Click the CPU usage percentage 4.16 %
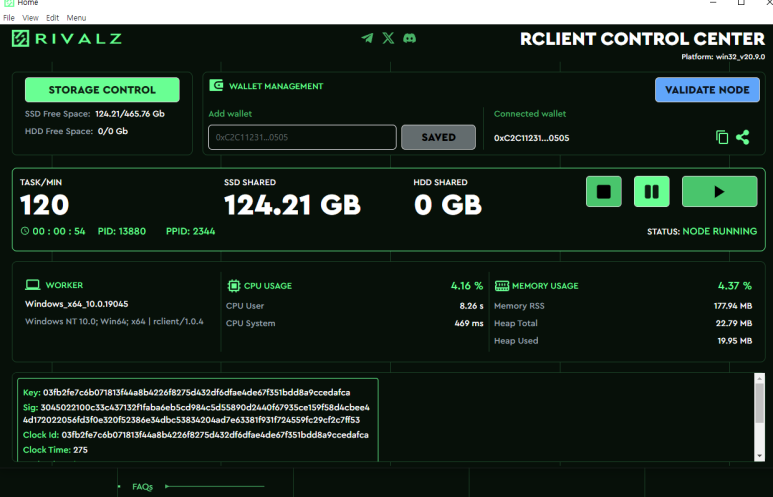 (467, 285)
